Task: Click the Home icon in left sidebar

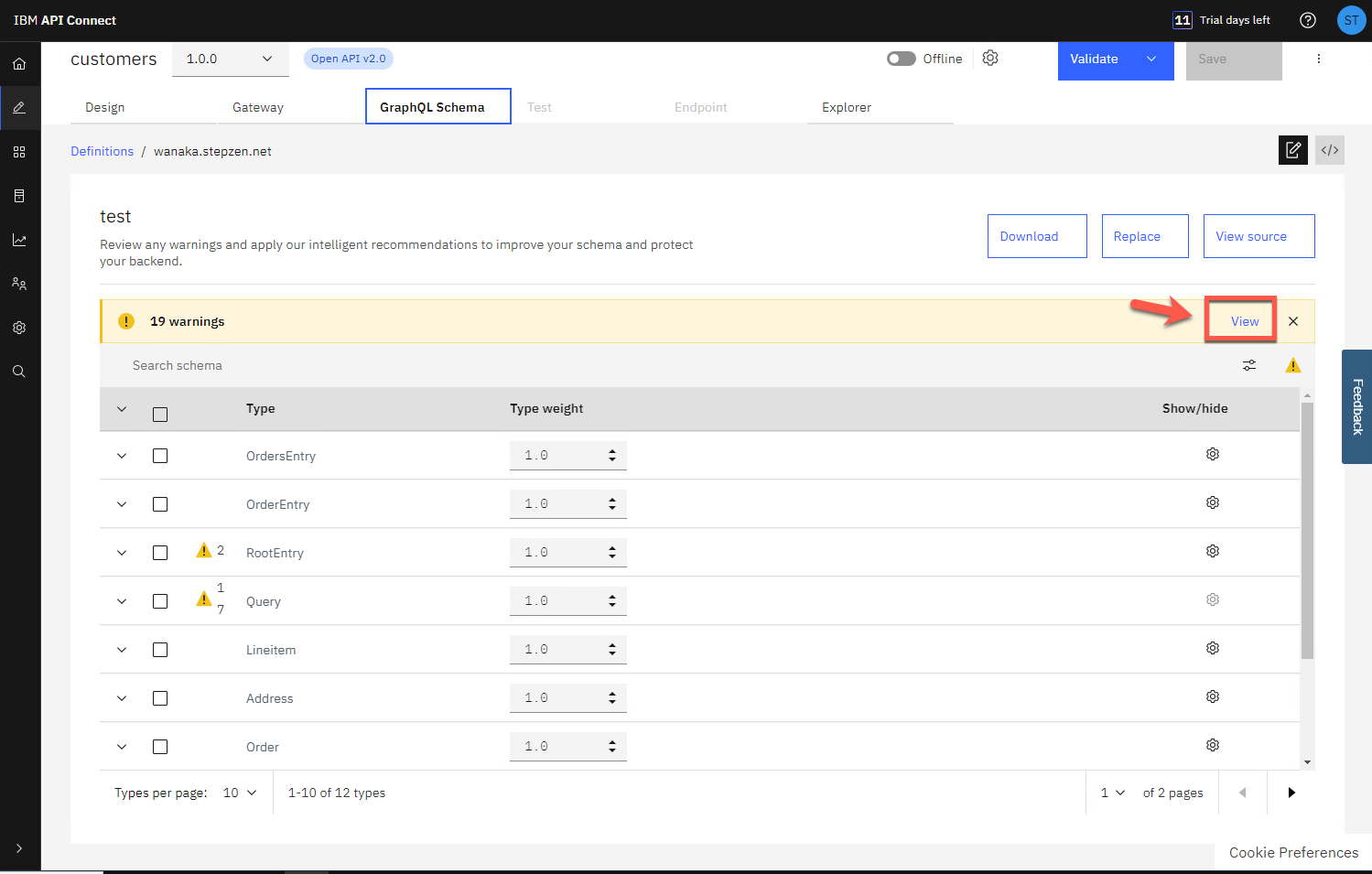Action: click(x=19, y=64)
